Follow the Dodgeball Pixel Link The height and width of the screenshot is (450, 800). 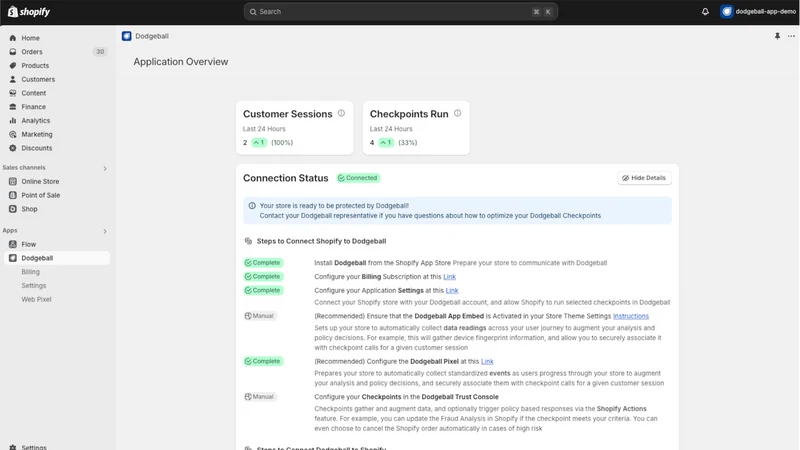487,361
